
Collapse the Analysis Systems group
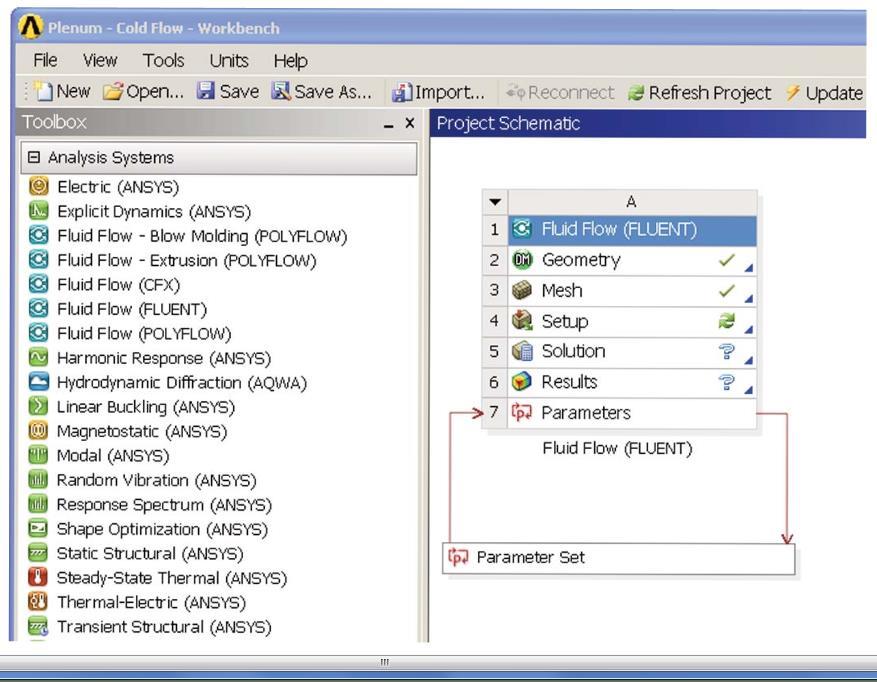34,157
